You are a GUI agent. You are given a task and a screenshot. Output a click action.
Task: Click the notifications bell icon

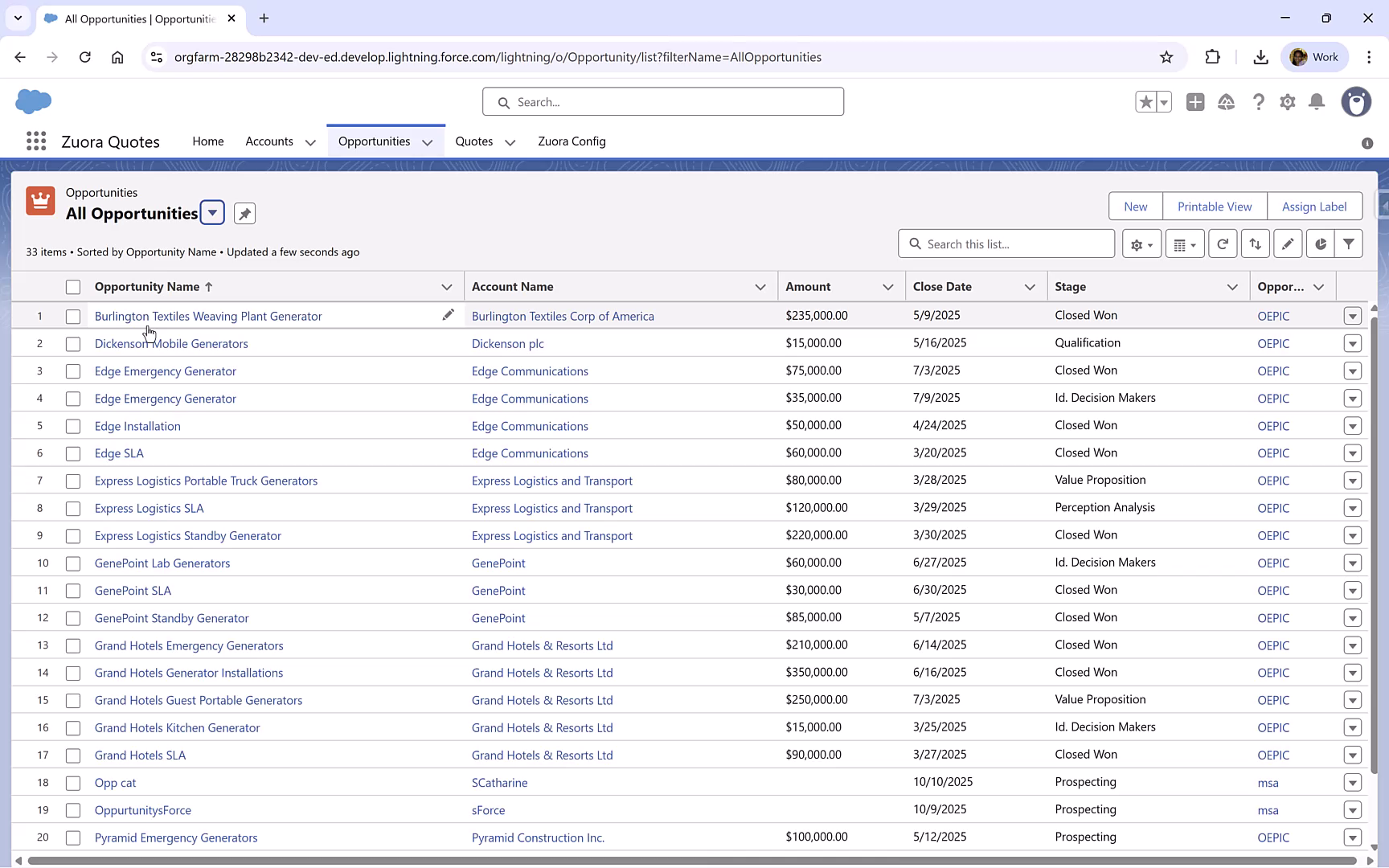(1317, 102)
